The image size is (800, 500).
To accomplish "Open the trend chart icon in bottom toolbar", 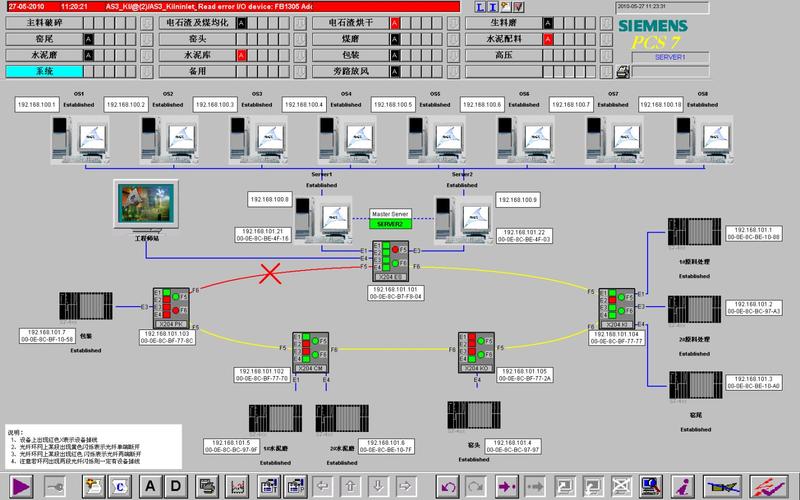I will [x=237, y=486].
